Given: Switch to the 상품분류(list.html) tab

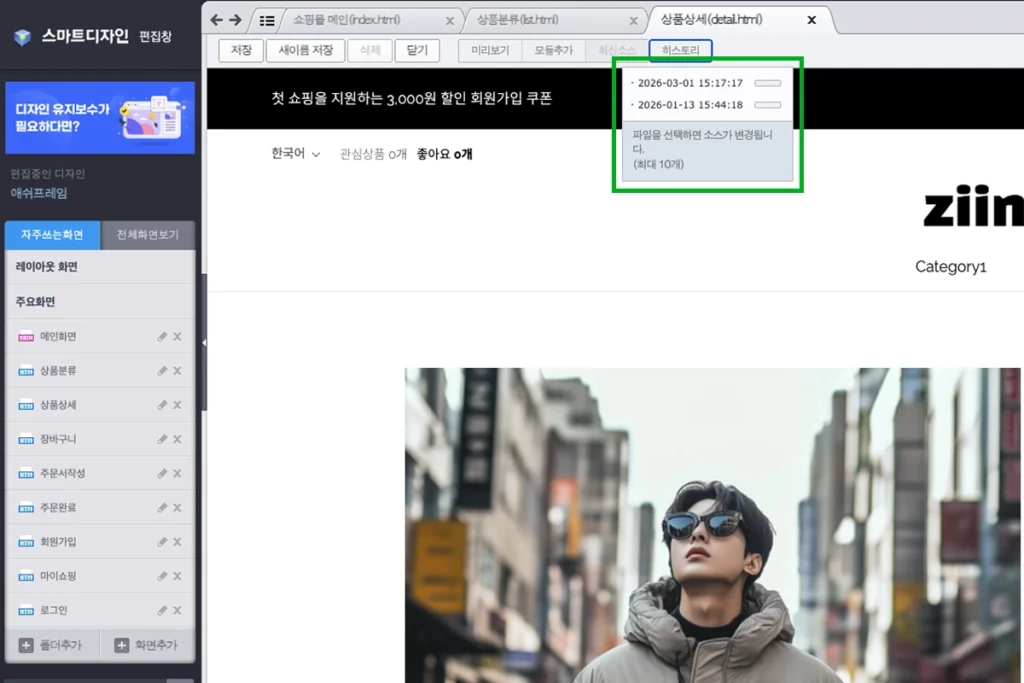Looking at the screenshot, I should click(x=518, y=20).
